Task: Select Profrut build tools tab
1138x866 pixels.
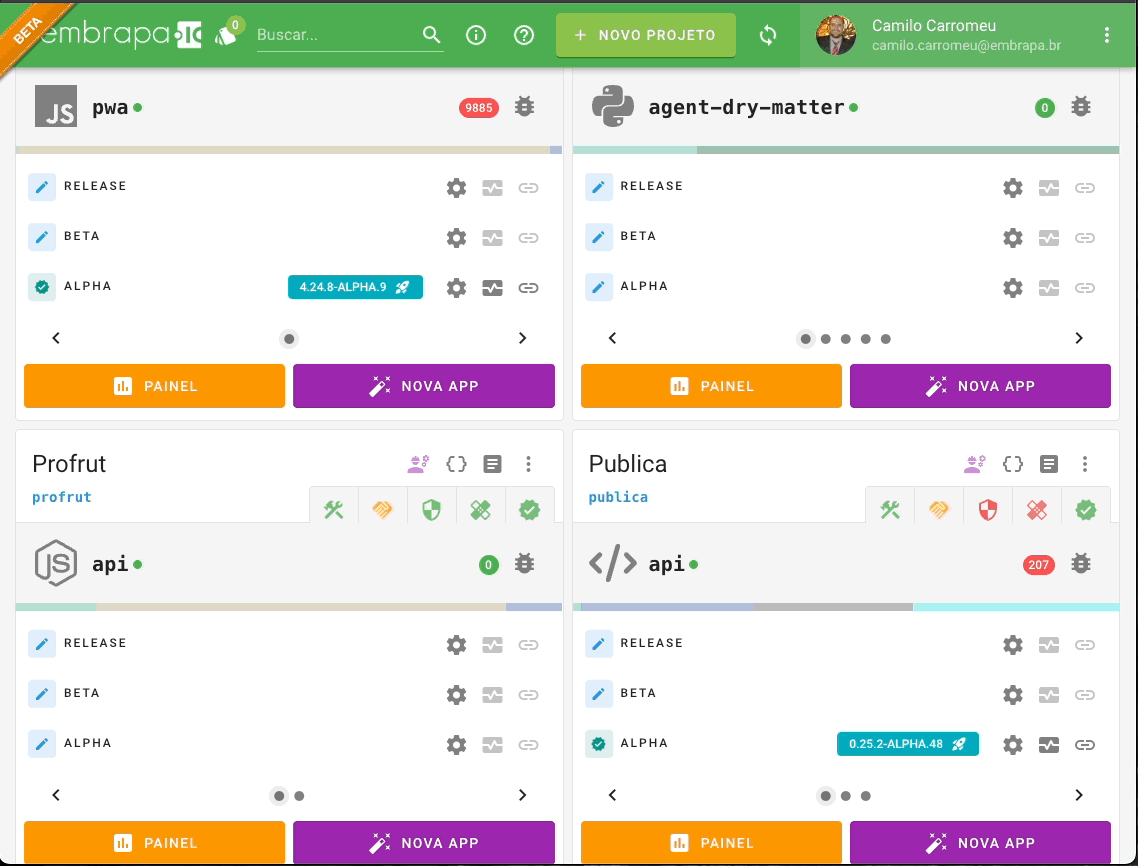Action: 334,510
